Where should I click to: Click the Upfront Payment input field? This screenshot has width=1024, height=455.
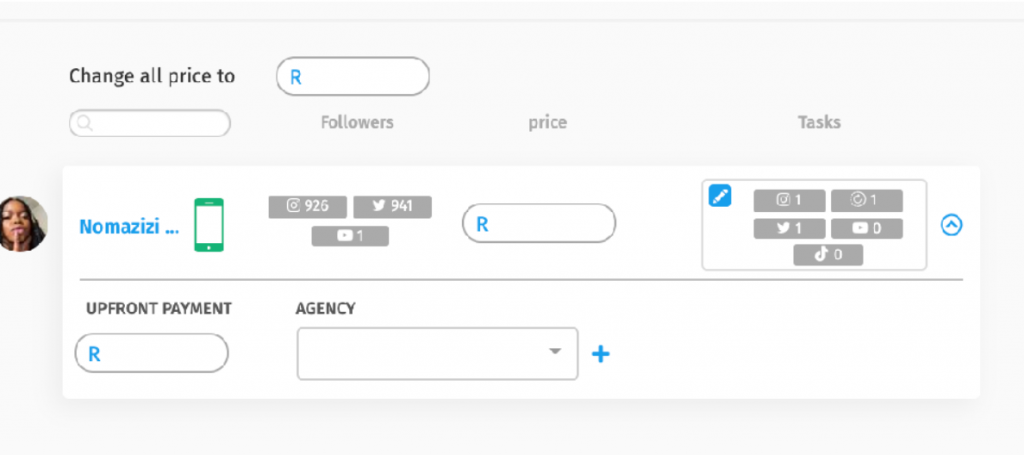tap(152, 353)
